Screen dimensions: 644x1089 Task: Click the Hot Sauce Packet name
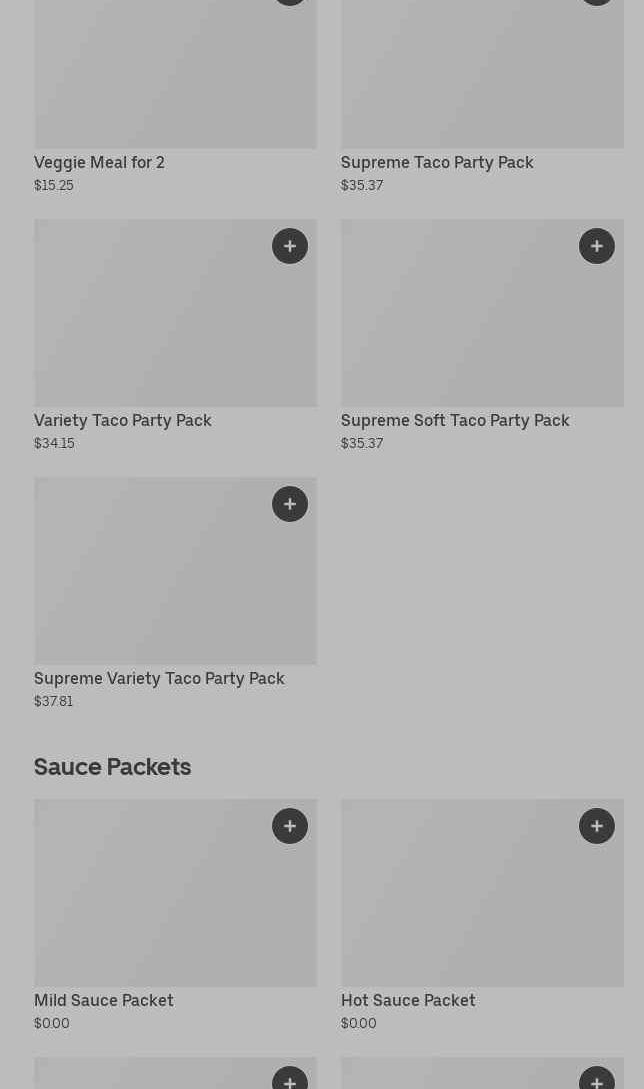408,1000
